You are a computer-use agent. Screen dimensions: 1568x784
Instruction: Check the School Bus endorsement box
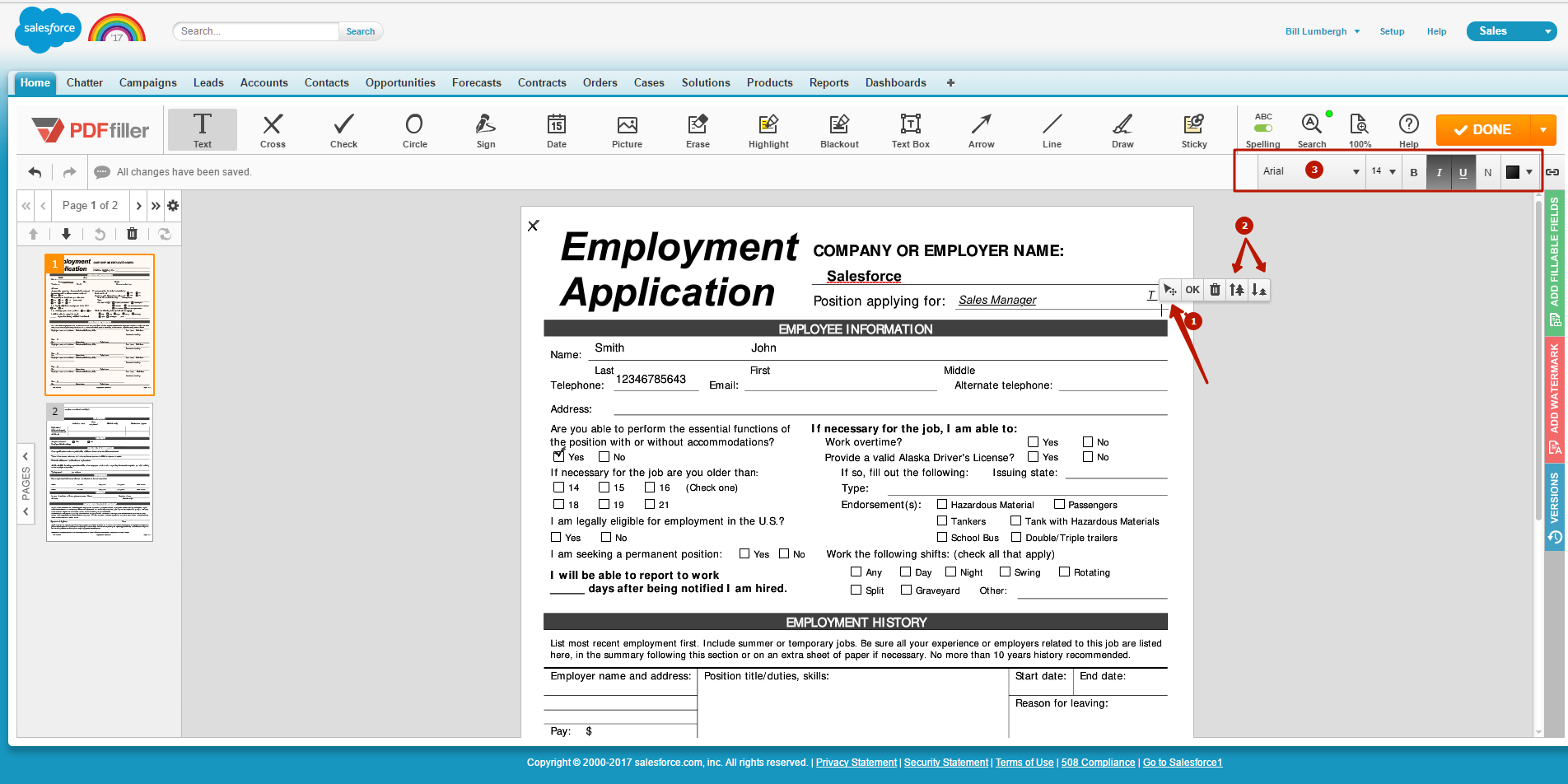coord(942,537)
